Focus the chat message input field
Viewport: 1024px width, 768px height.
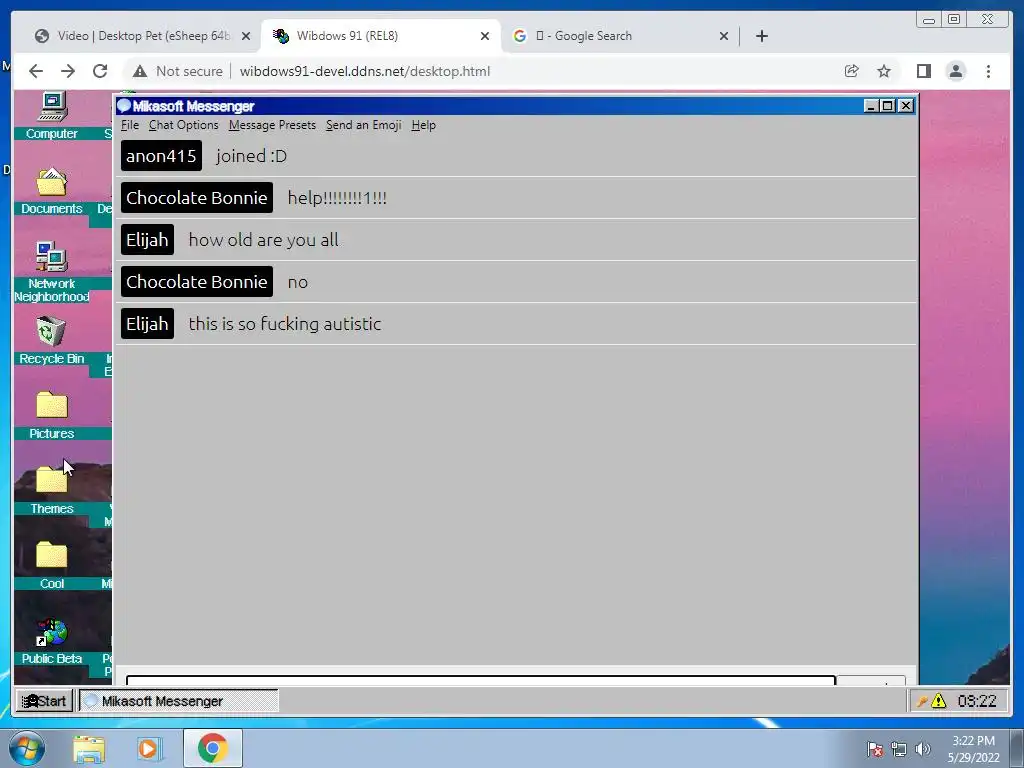point(481,680)
